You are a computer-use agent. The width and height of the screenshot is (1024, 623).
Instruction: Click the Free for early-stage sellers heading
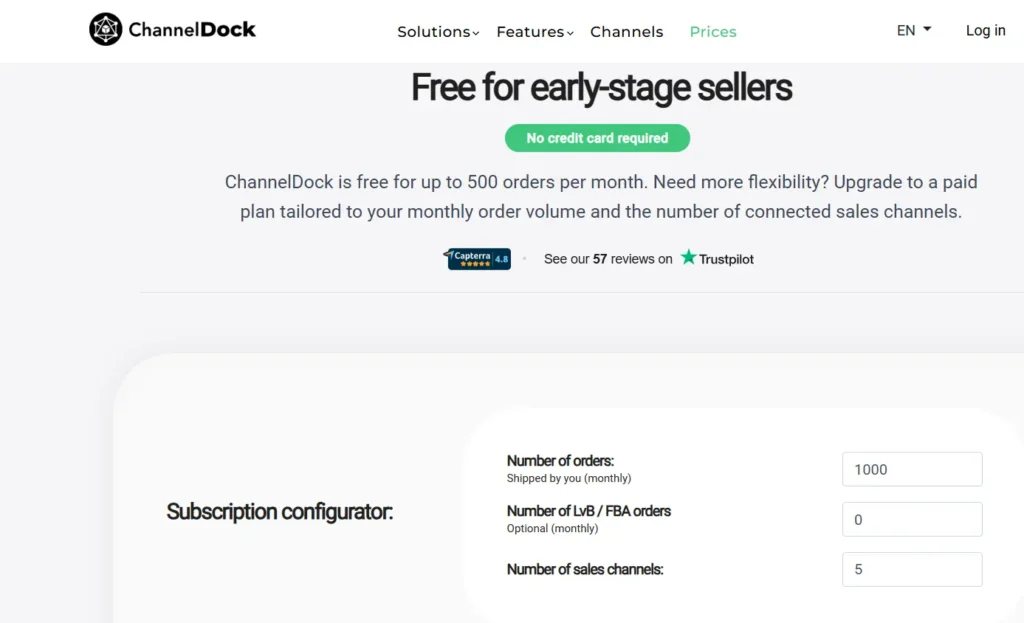(600, 88)
